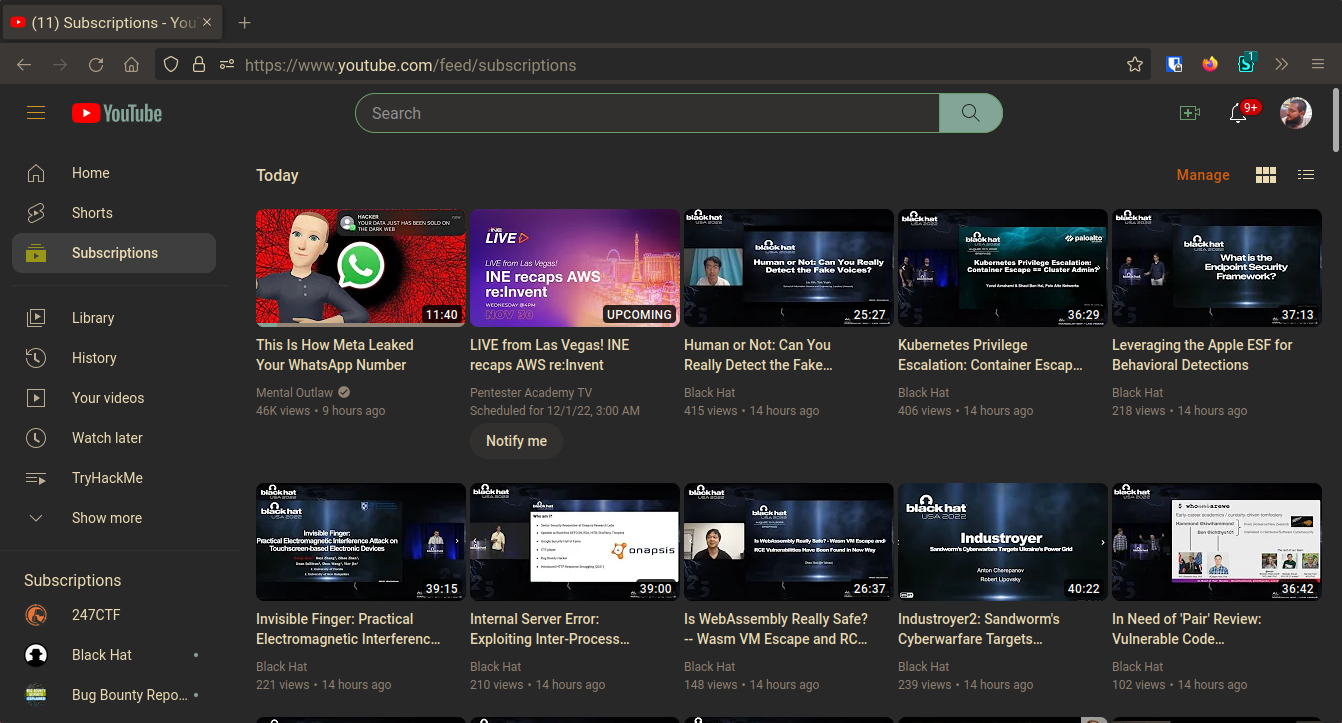The height and width of the screenshot is (723, 1342).
Task: Select Home in the sidebar
Action: pos(114,173)
